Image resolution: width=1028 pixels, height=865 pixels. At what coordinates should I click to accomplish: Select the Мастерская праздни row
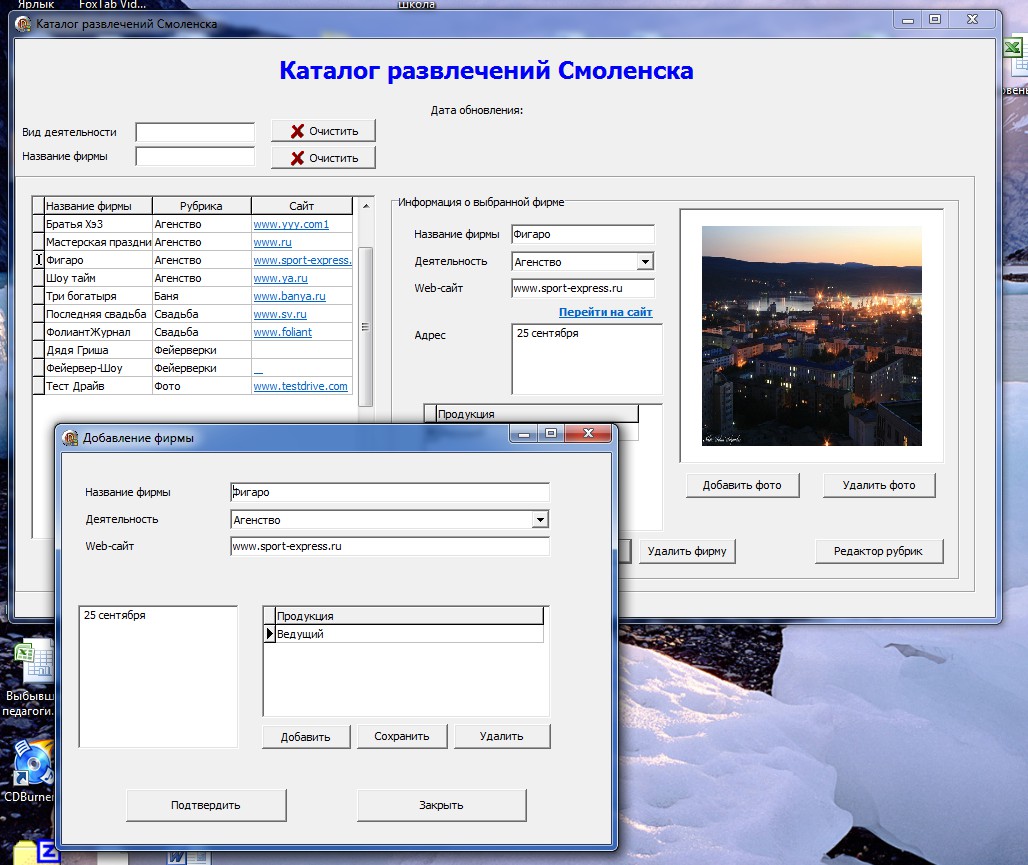(x=192, y=242)
